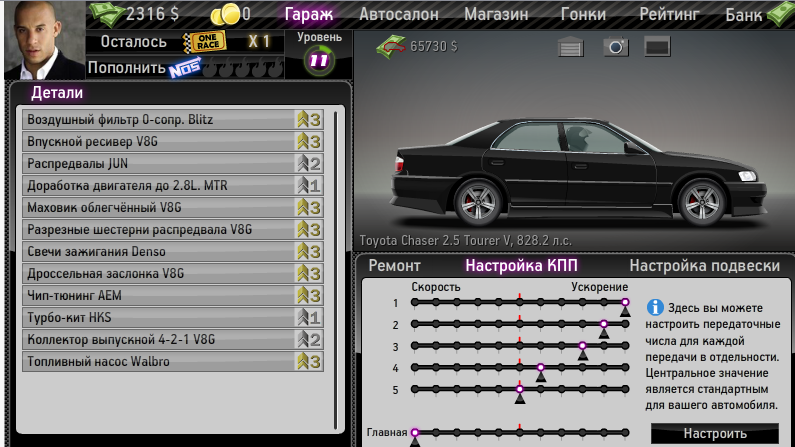
Task: Click upgrade rank icon for Распредвалы JUN
Action: [309, 164]
